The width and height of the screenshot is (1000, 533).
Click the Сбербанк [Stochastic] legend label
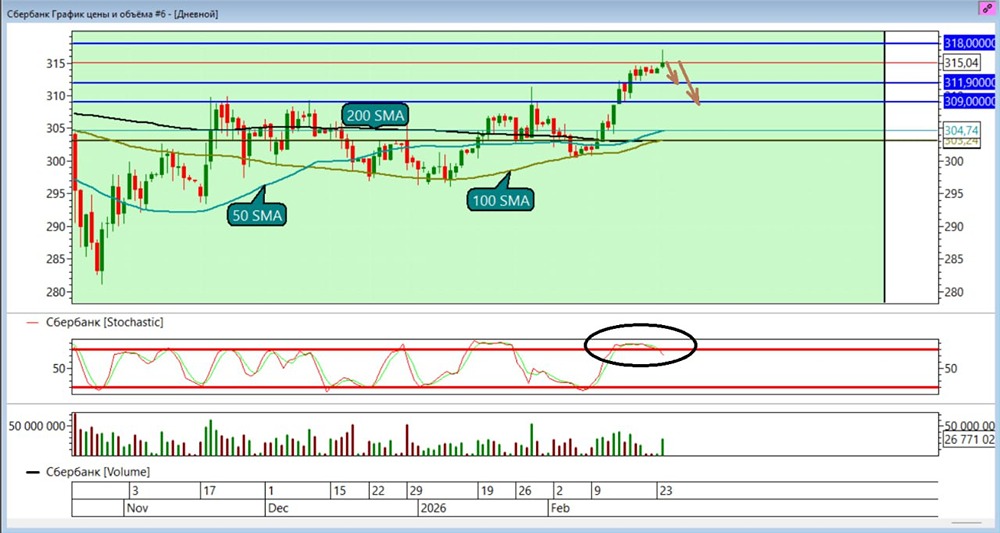[x=104, y=323]
